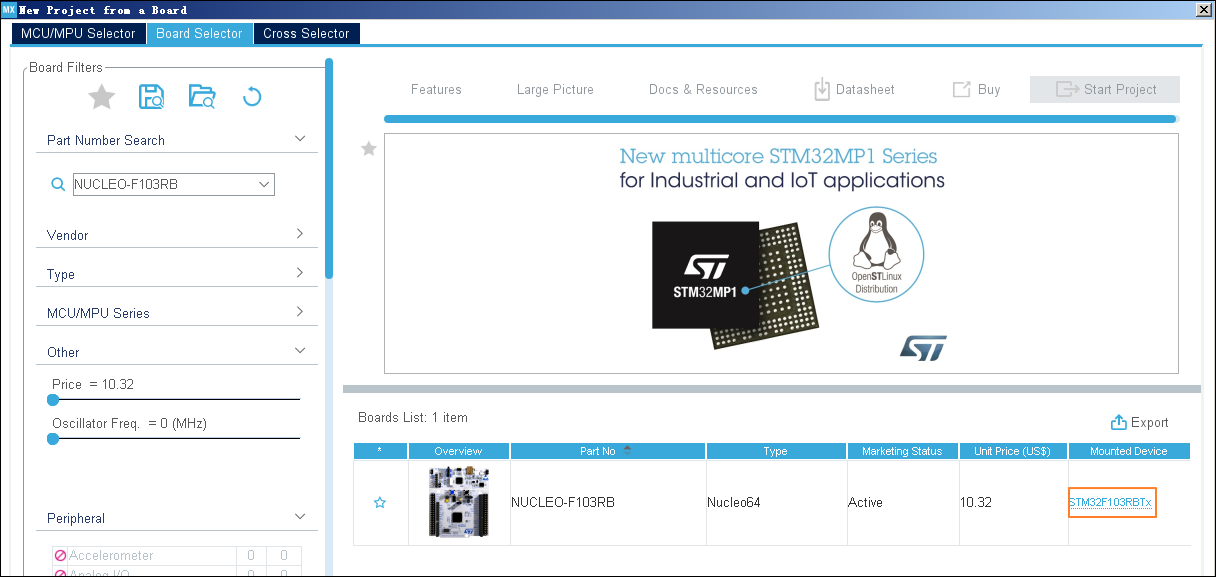This screenshot has height=577, width=1216.
Task: Reset all board filters
Action: (251, 96)
